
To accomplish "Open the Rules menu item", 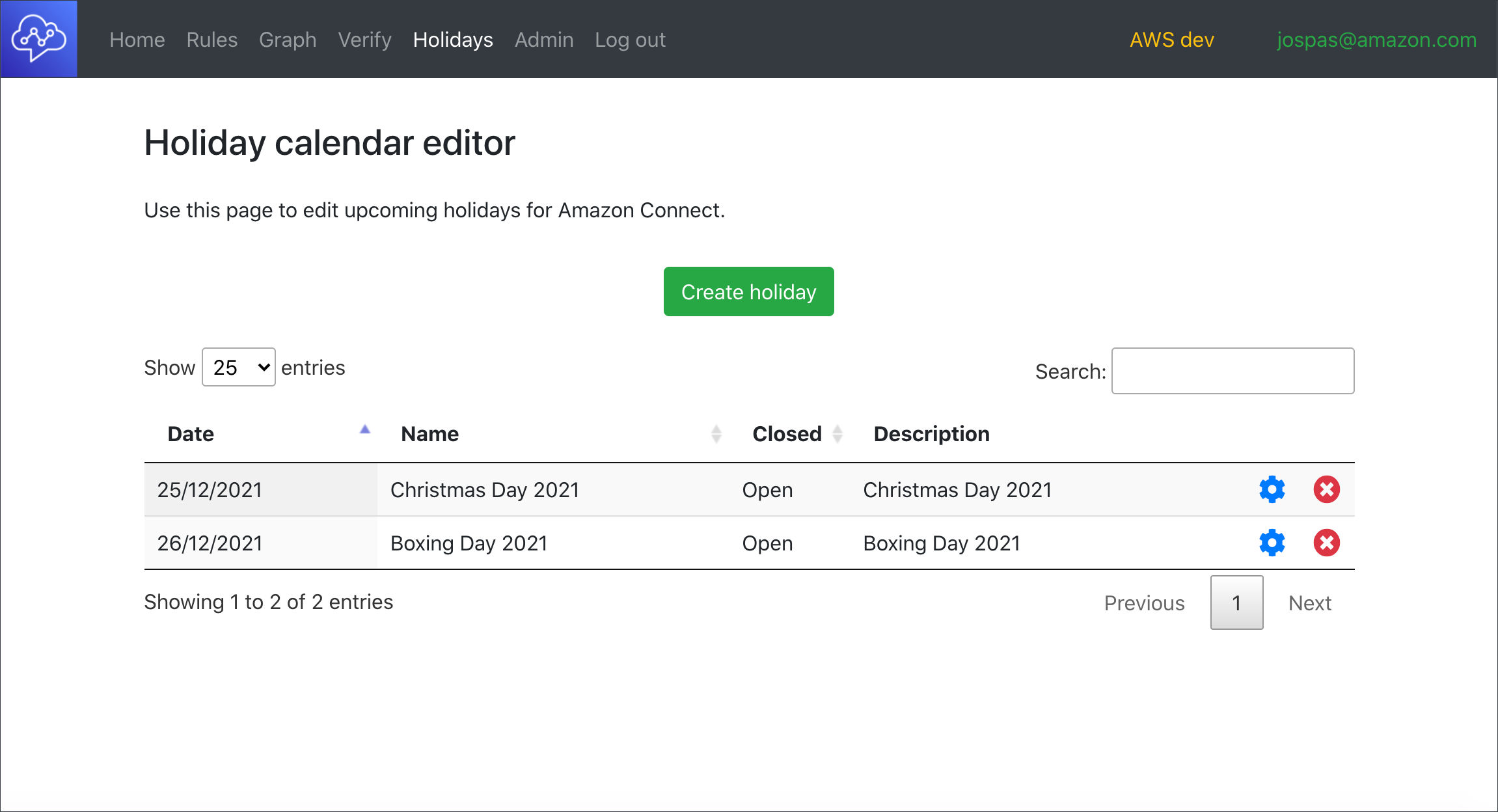I will (211, 40).
